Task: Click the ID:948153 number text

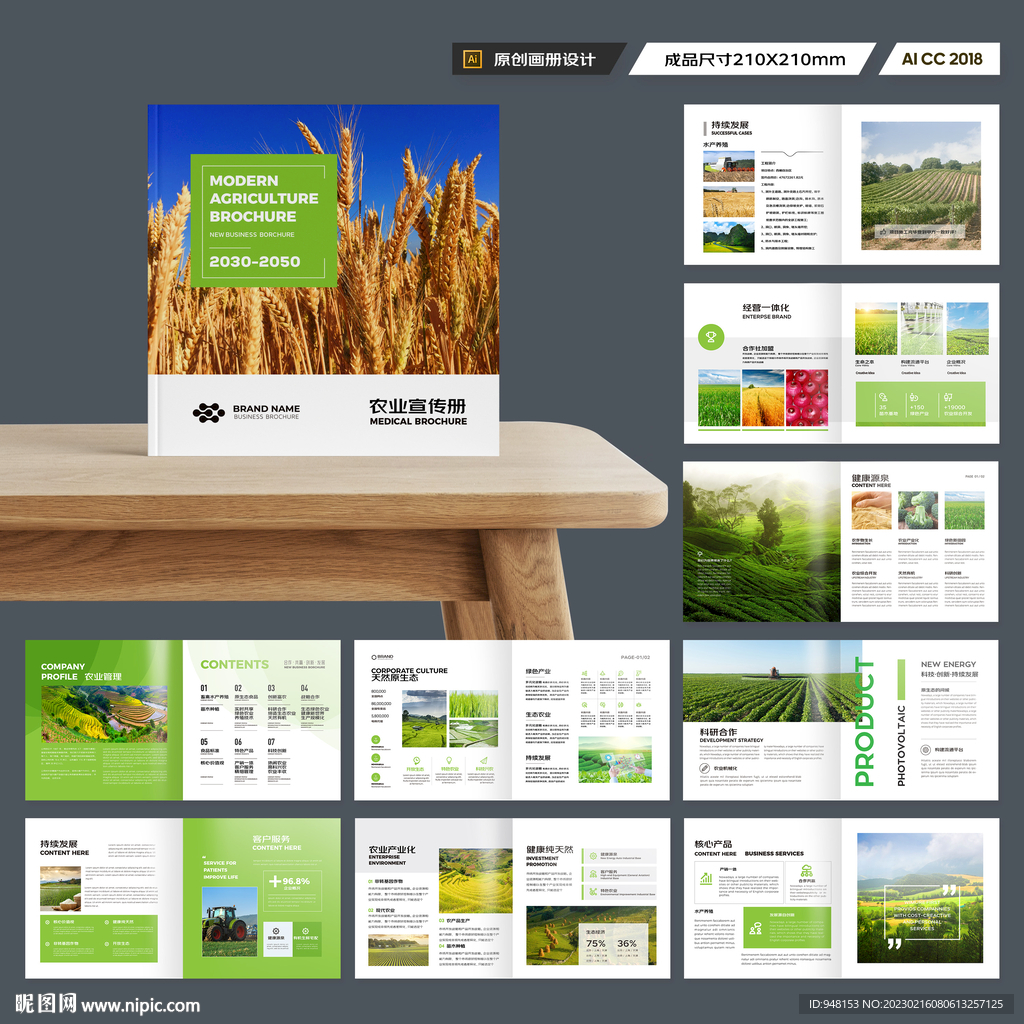Action: (x=834, y=1004)
